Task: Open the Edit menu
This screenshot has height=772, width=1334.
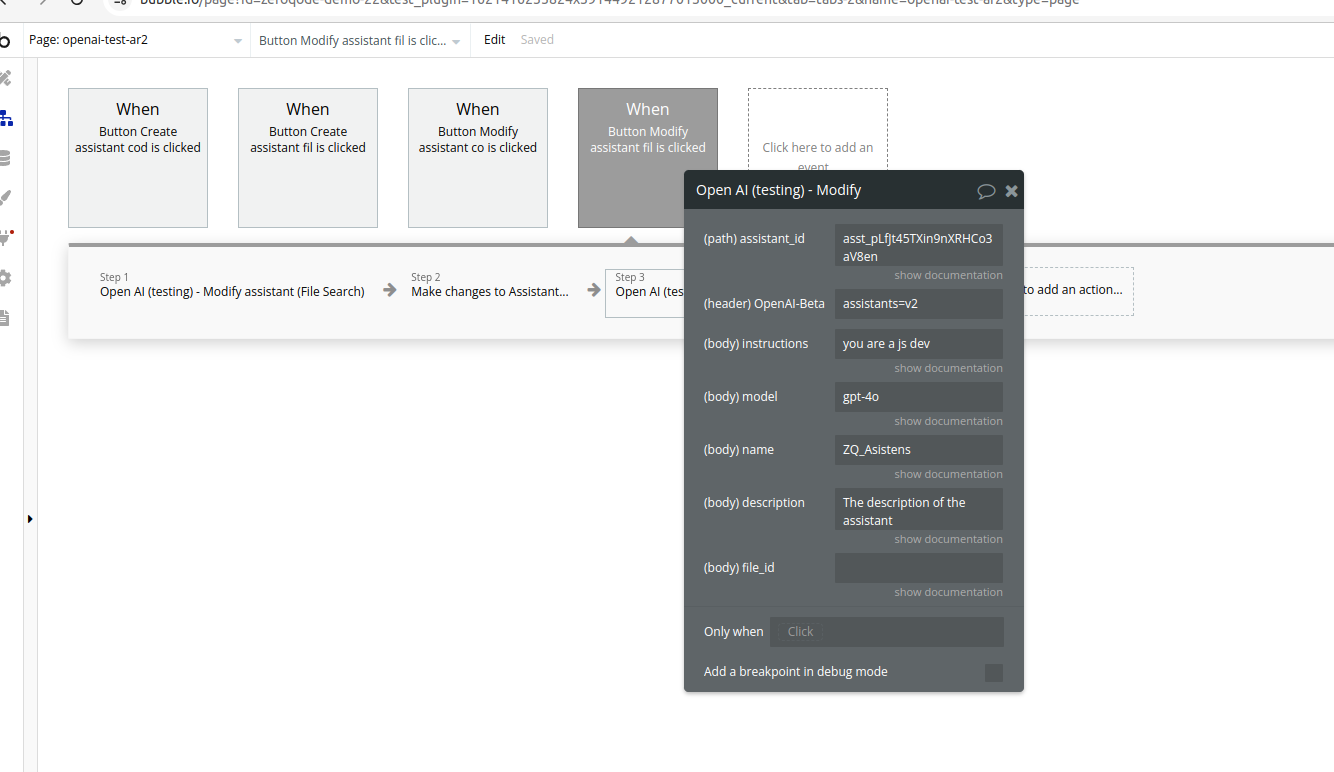Action: tap(494, 40)
